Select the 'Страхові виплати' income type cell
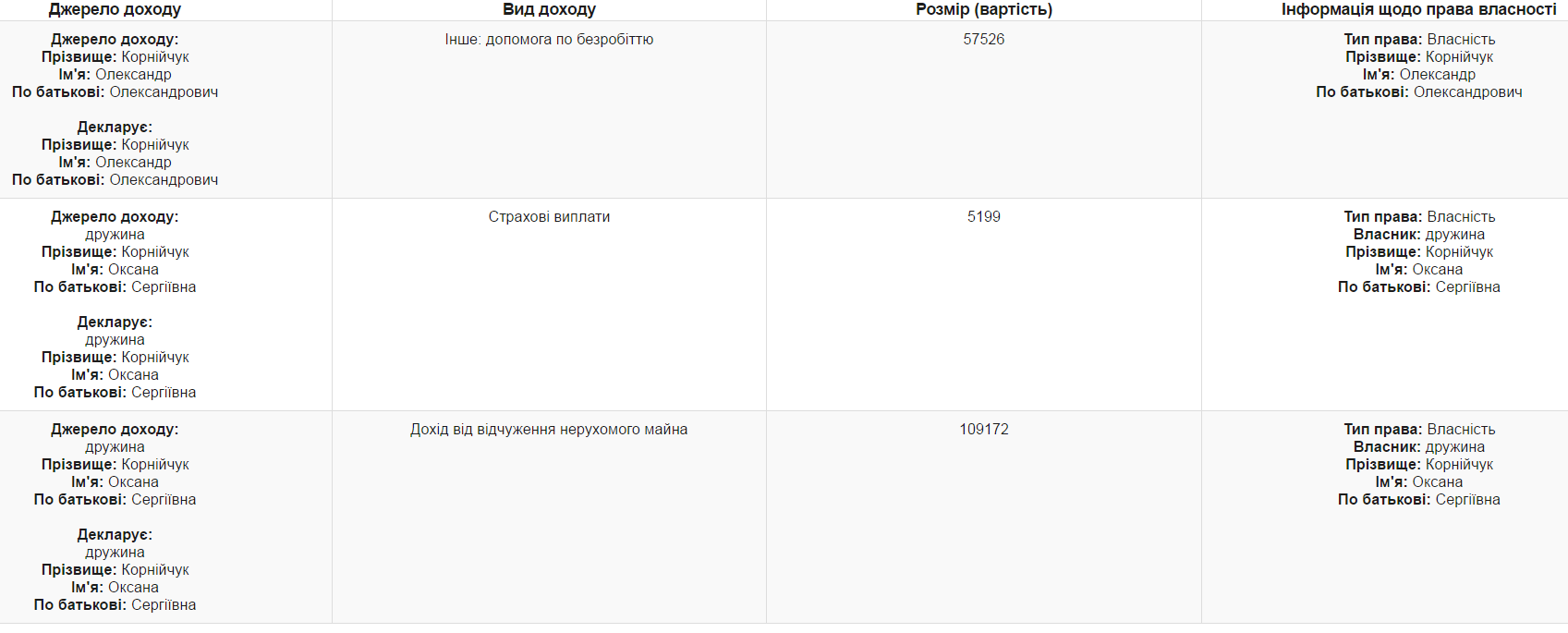 pos(549,217)
